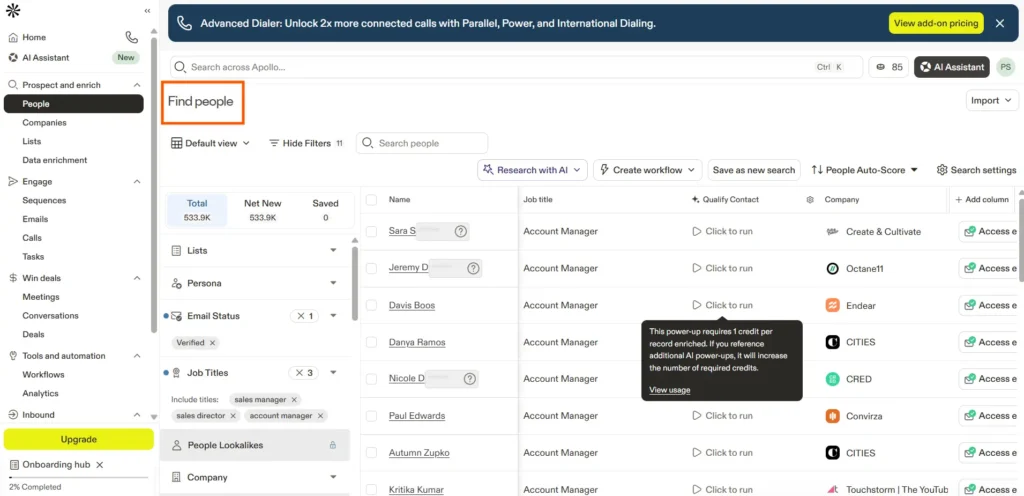
Task: Open the top-bar AI Assistant button
Action: [952, 67]
